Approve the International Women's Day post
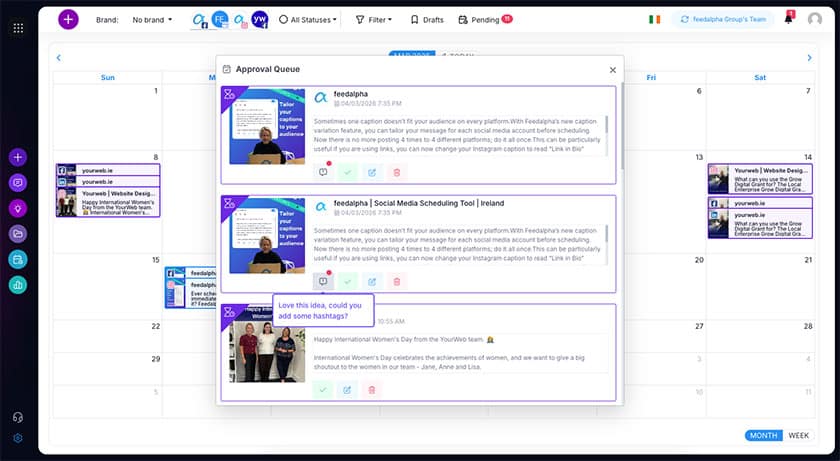The height and width of the screenshot is (461, 840). (322, 390)
